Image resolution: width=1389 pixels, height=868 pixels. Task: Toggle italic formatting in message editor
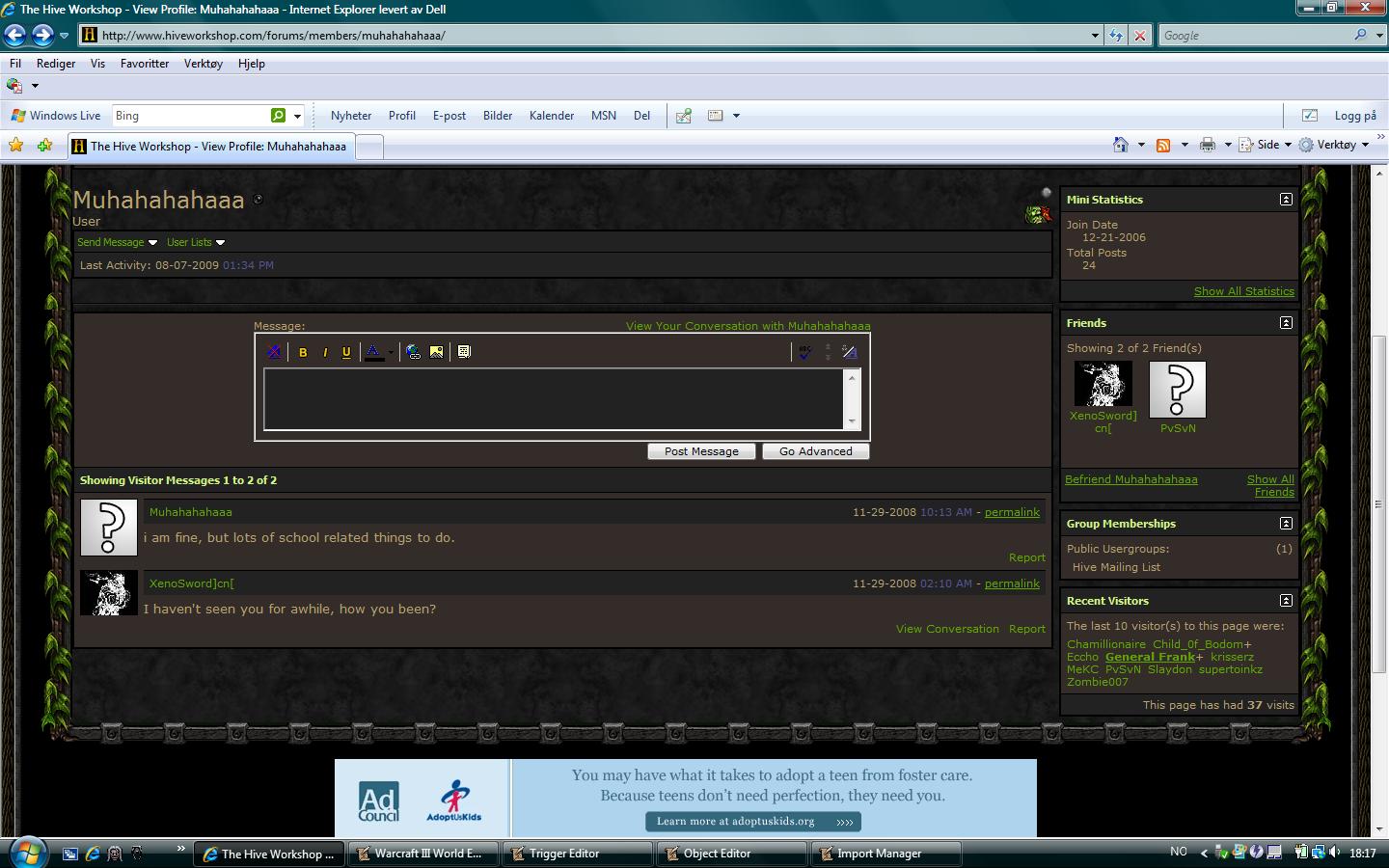pyautogui.click(x=325, y=352)
